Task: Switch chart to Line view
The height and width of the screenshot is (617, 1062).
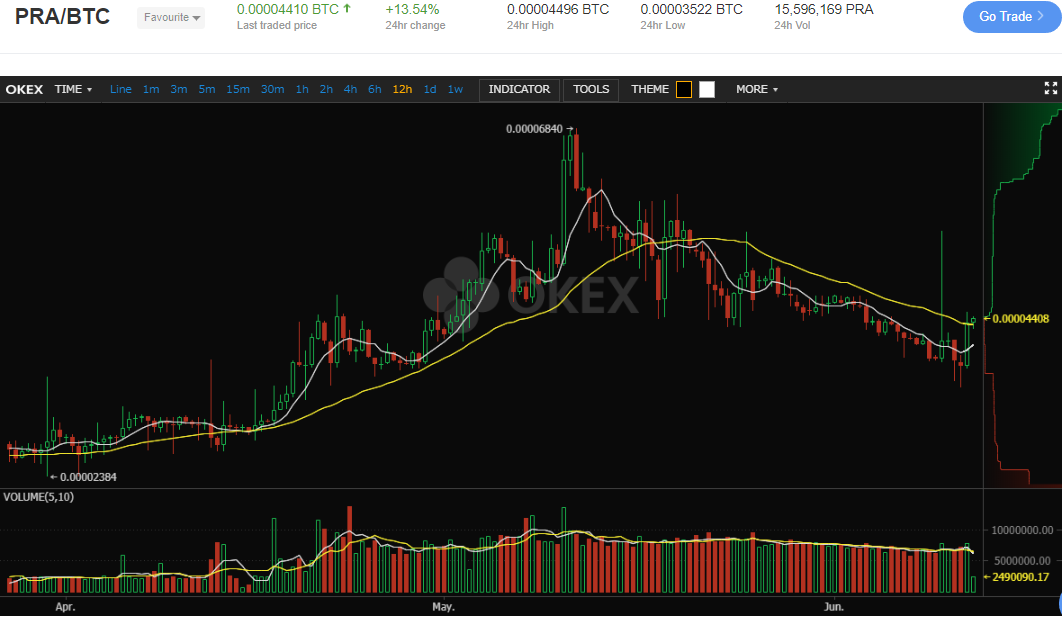Action: pos(121,90)
